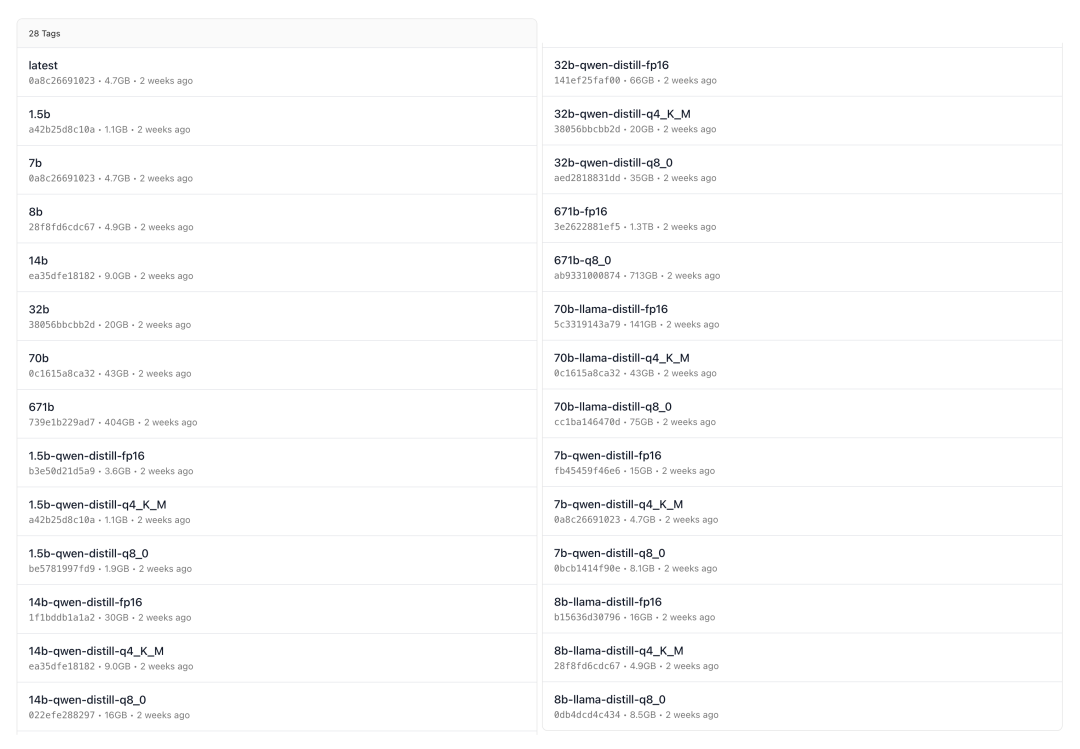
Task: Click the 28 Tags header
Action: (x=44, y=34)
